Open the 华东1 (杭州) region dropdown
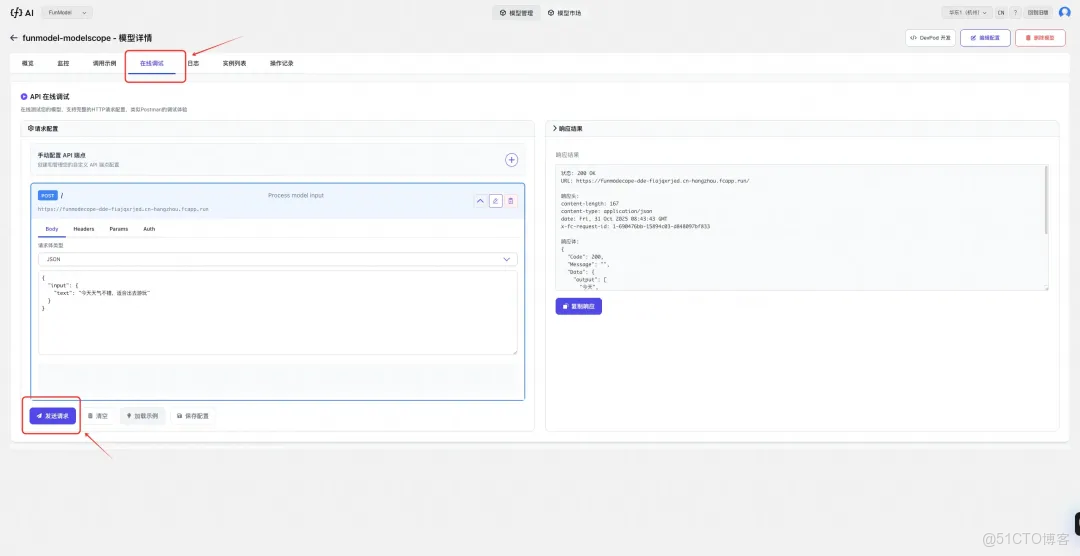The height and width of the screenshot is (556, 1080). [967, 12]
